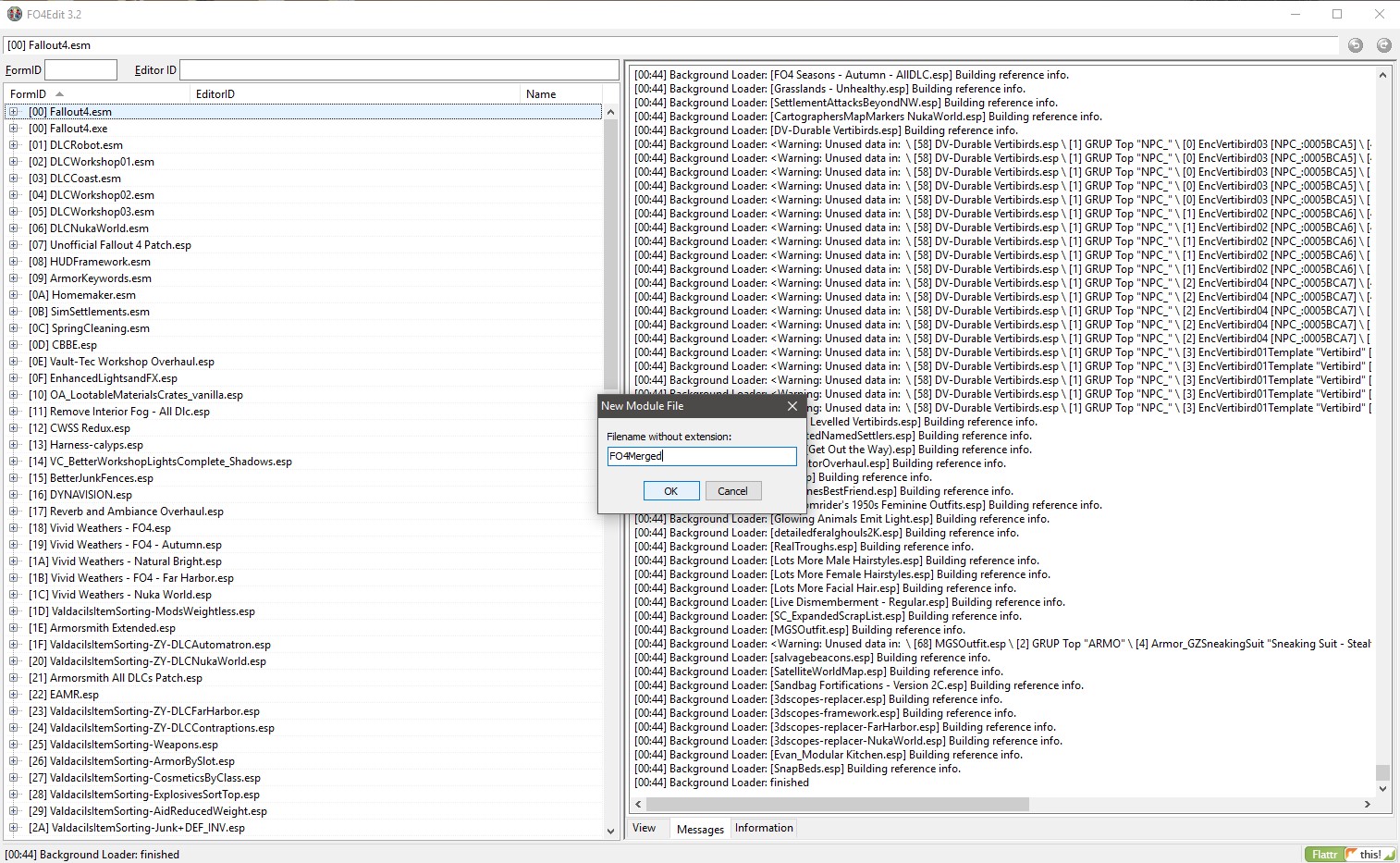
Task: Expand the [07] Unofficial Fallout 4 Patch.esp node
Action: tap(14, 245)
